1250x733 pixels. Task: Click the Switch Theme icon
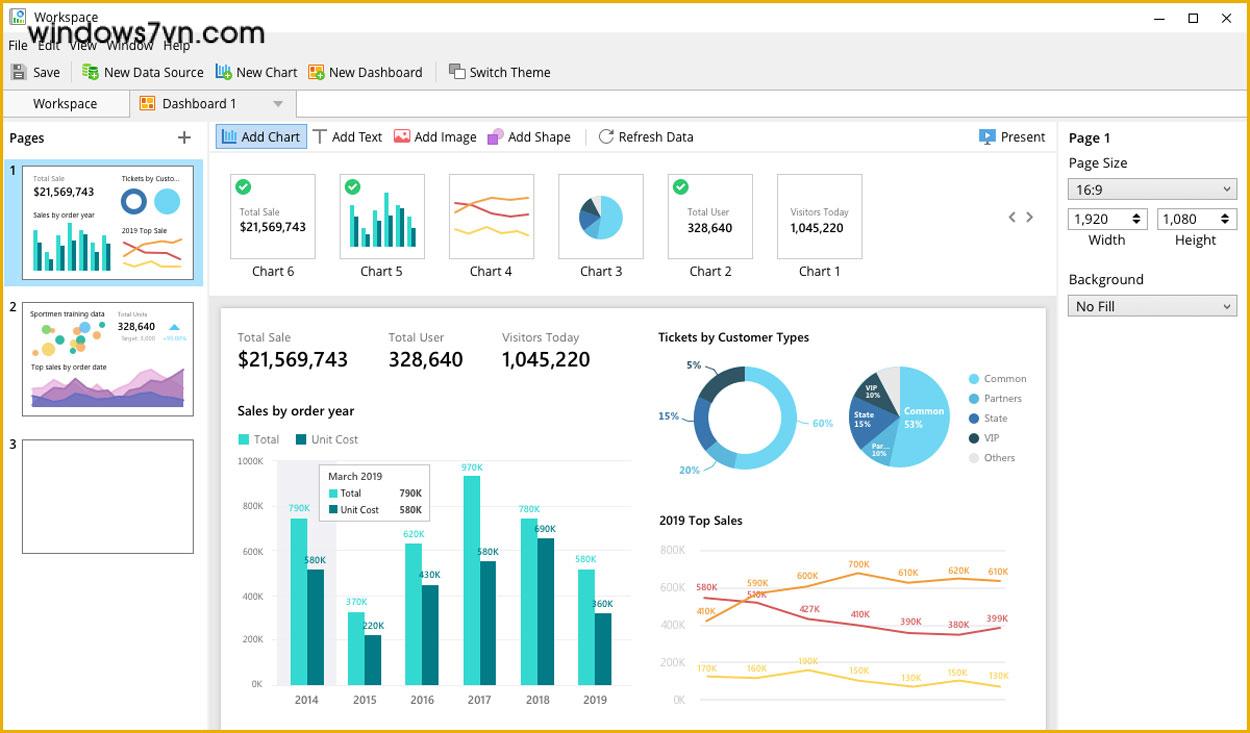(457, 72)
